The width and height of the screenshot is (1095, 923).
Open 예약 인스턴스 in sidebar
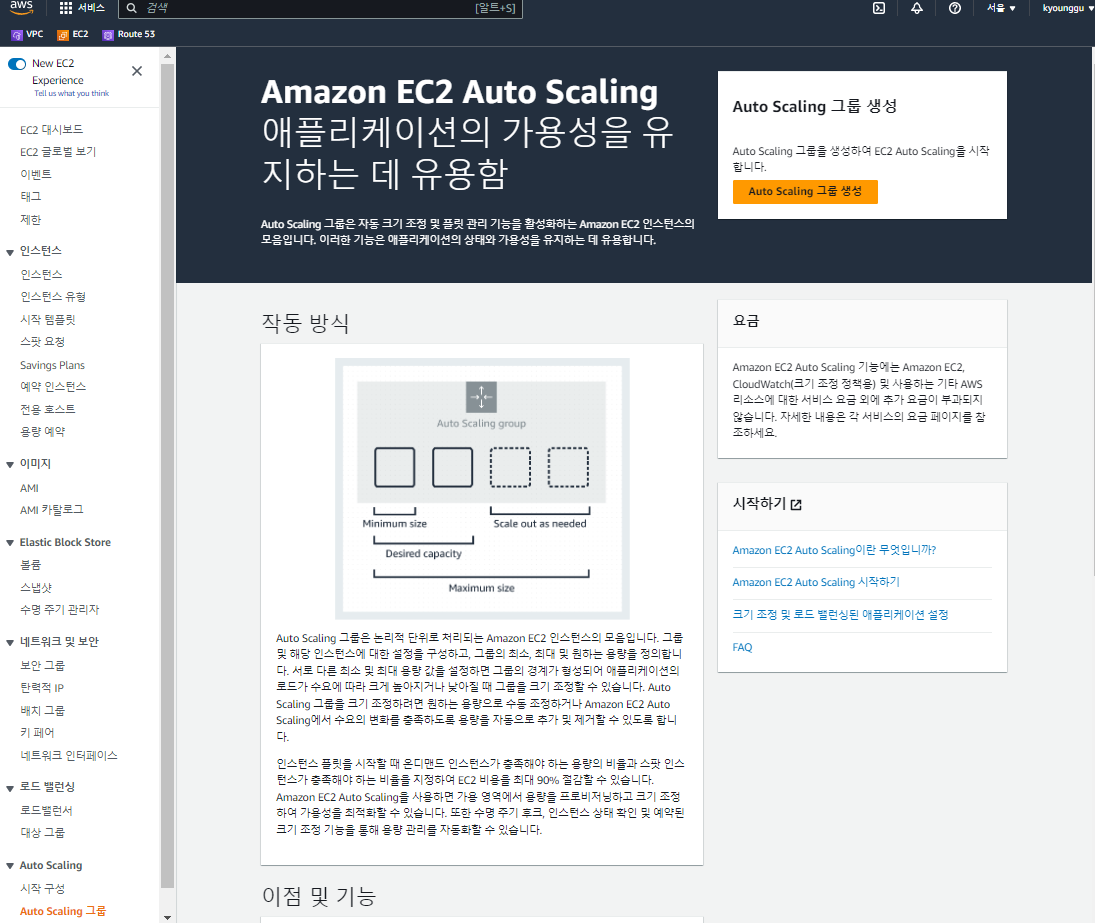53,387
